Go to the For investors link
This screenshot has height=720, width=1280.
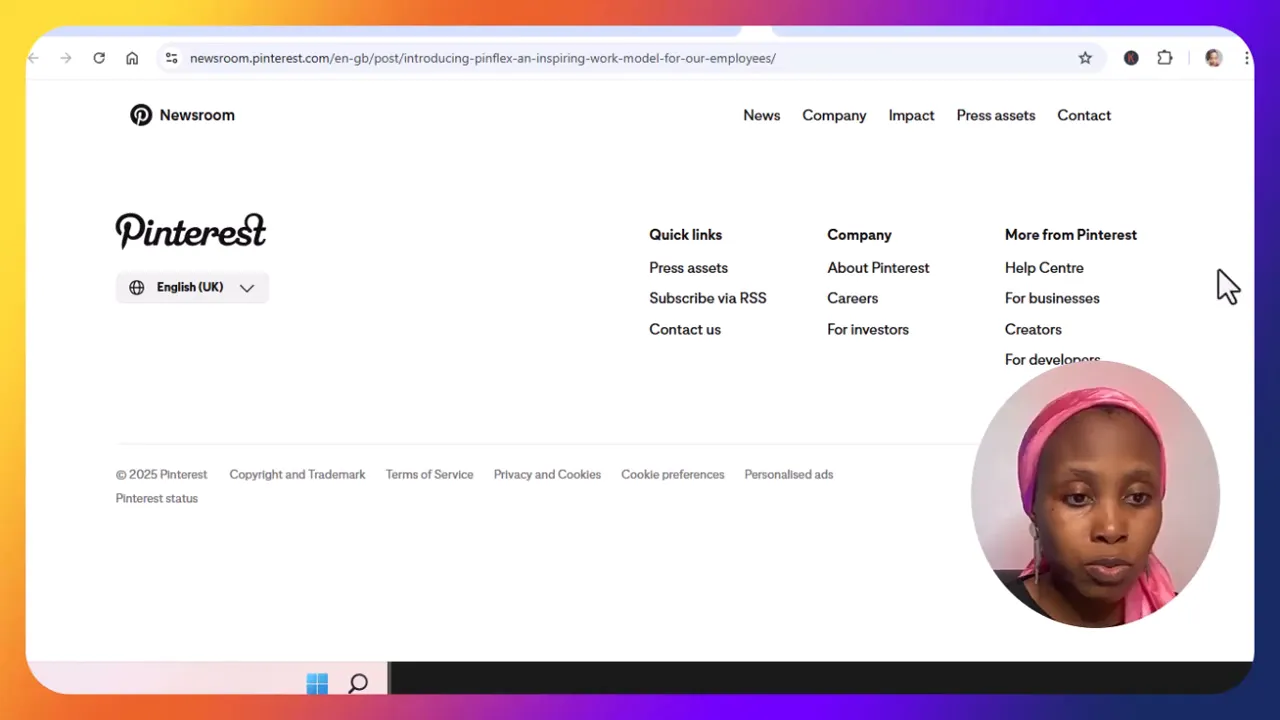point(868,329)
